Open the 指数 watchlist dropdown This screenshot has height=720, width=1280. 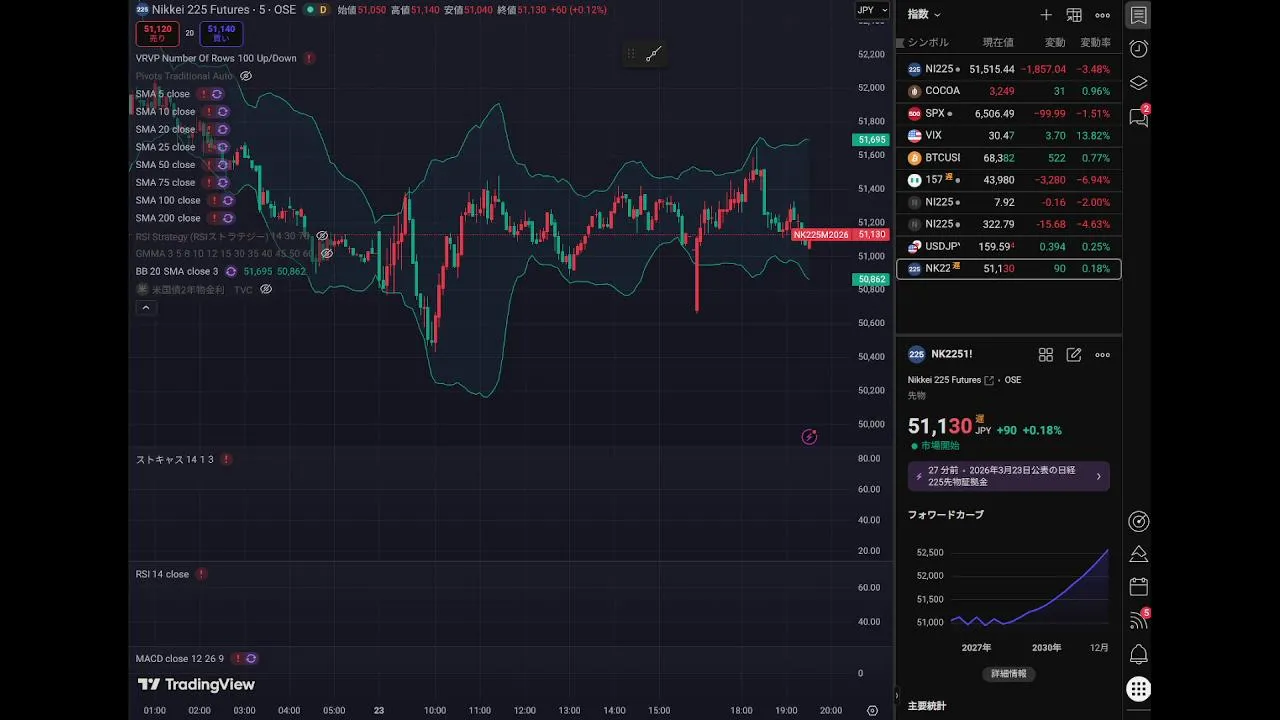(x=924, y=15)
